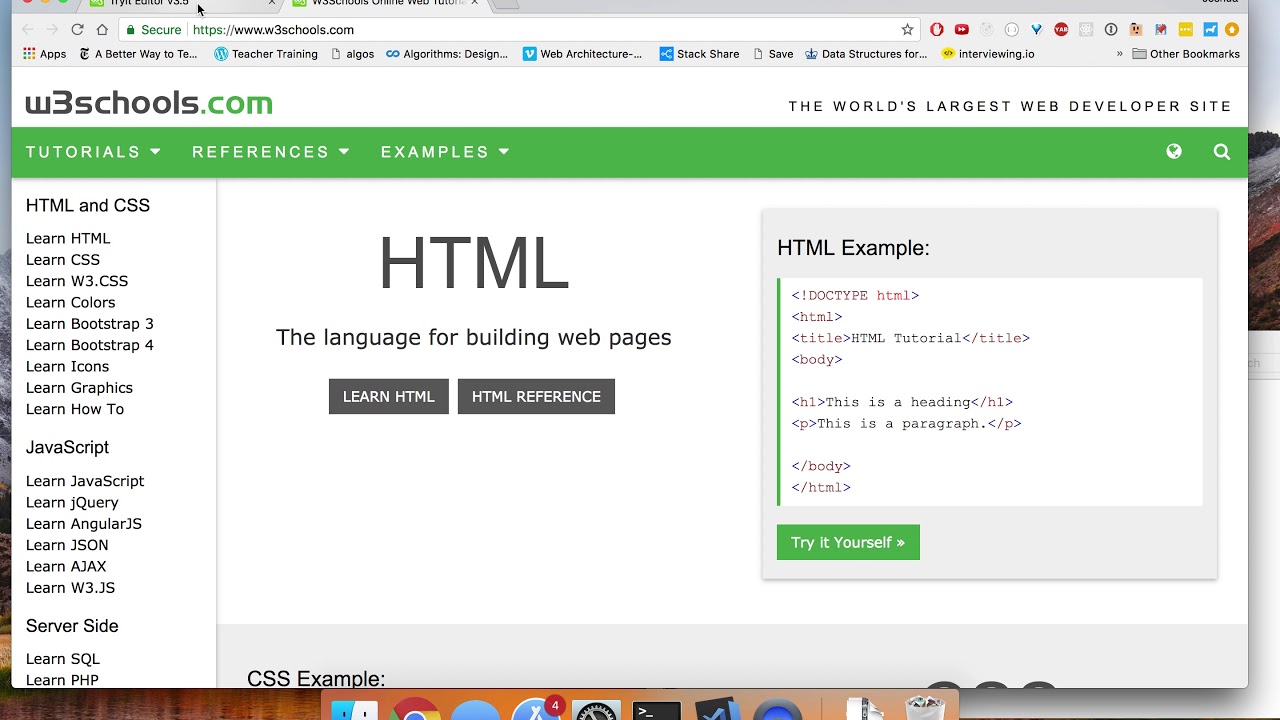Bookmark this page with the star icon
This screenshot has width=1280, height=720.
907,30
